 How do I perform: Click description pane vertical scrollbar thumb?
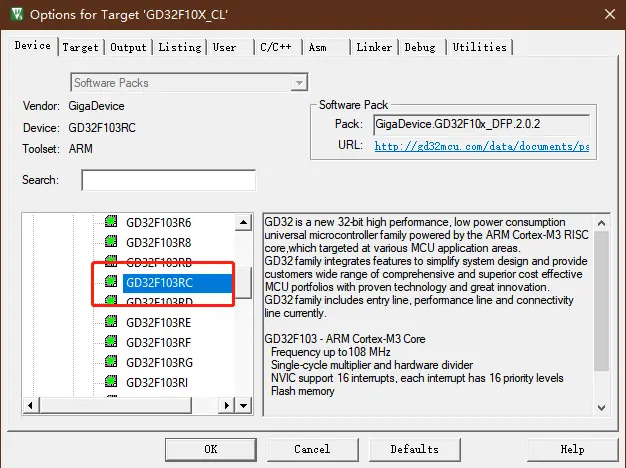tap(602, 301)
